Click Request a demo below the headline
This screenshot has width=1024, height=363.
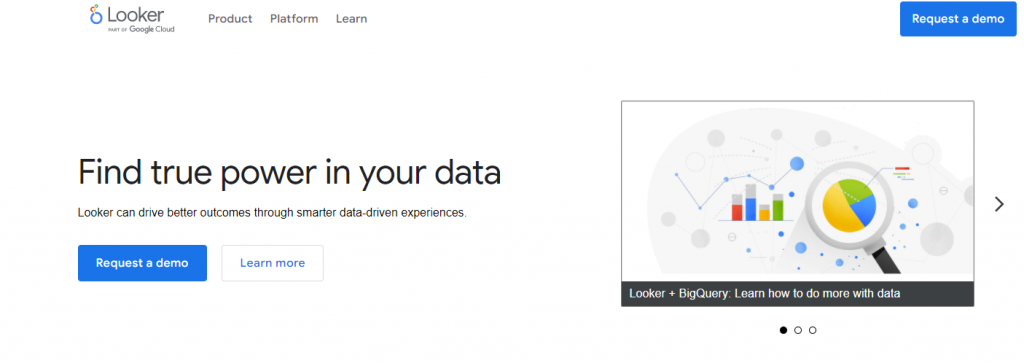(142, 263)
